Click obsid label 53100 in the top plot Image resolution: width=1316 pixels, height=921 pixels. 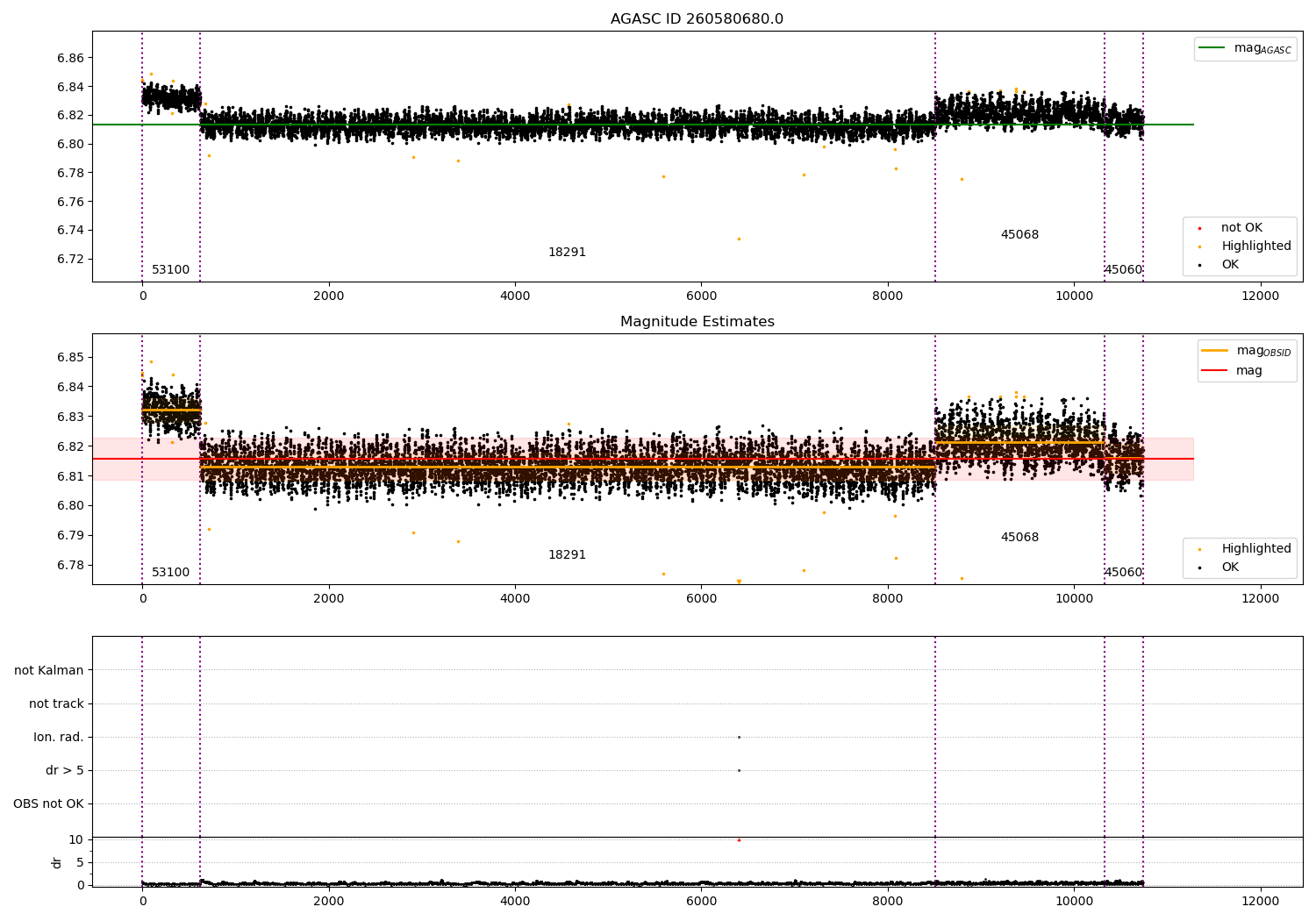click(170, 270)
